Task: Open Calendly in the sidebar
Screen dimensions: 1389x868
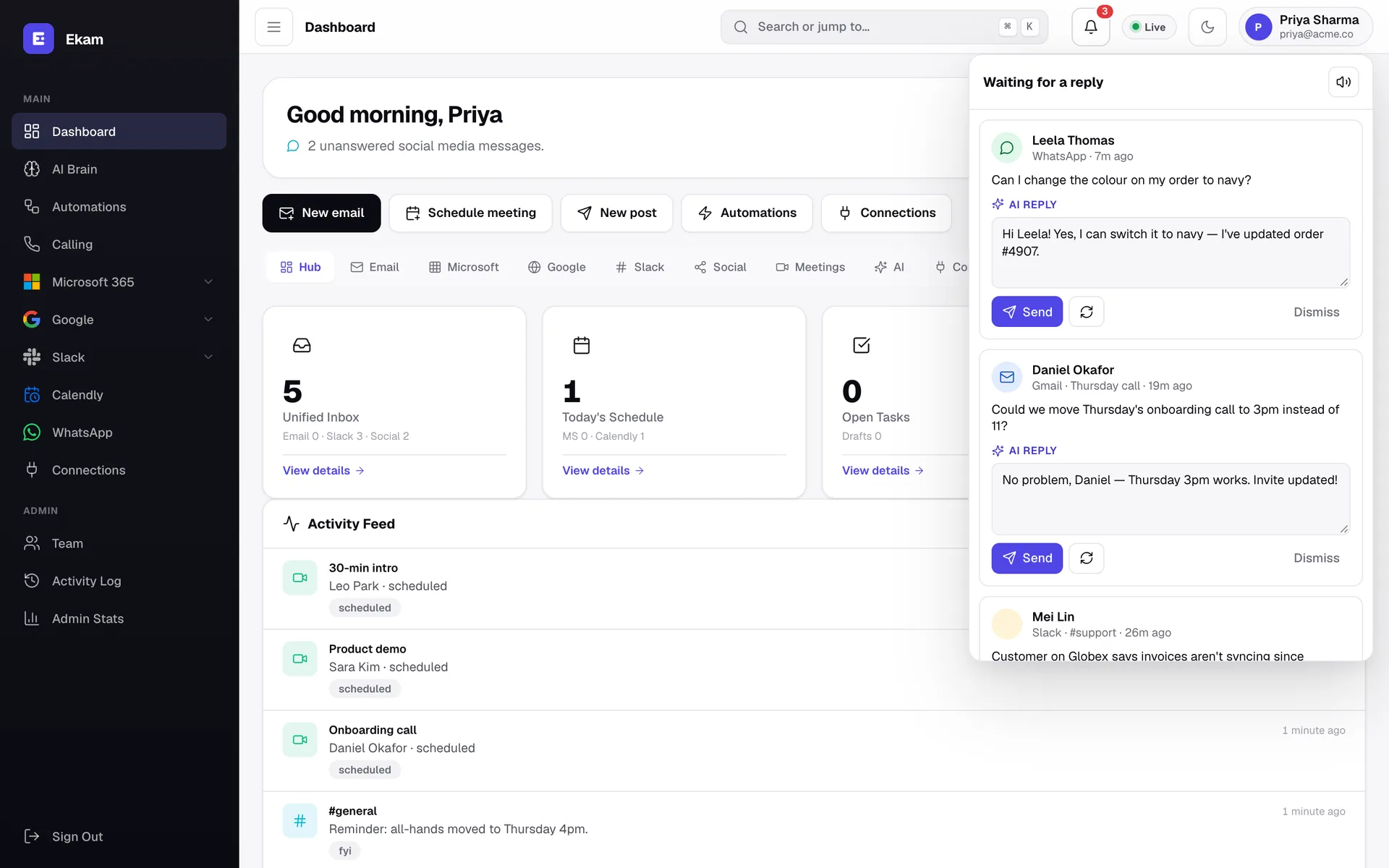Action: point(119,394)
